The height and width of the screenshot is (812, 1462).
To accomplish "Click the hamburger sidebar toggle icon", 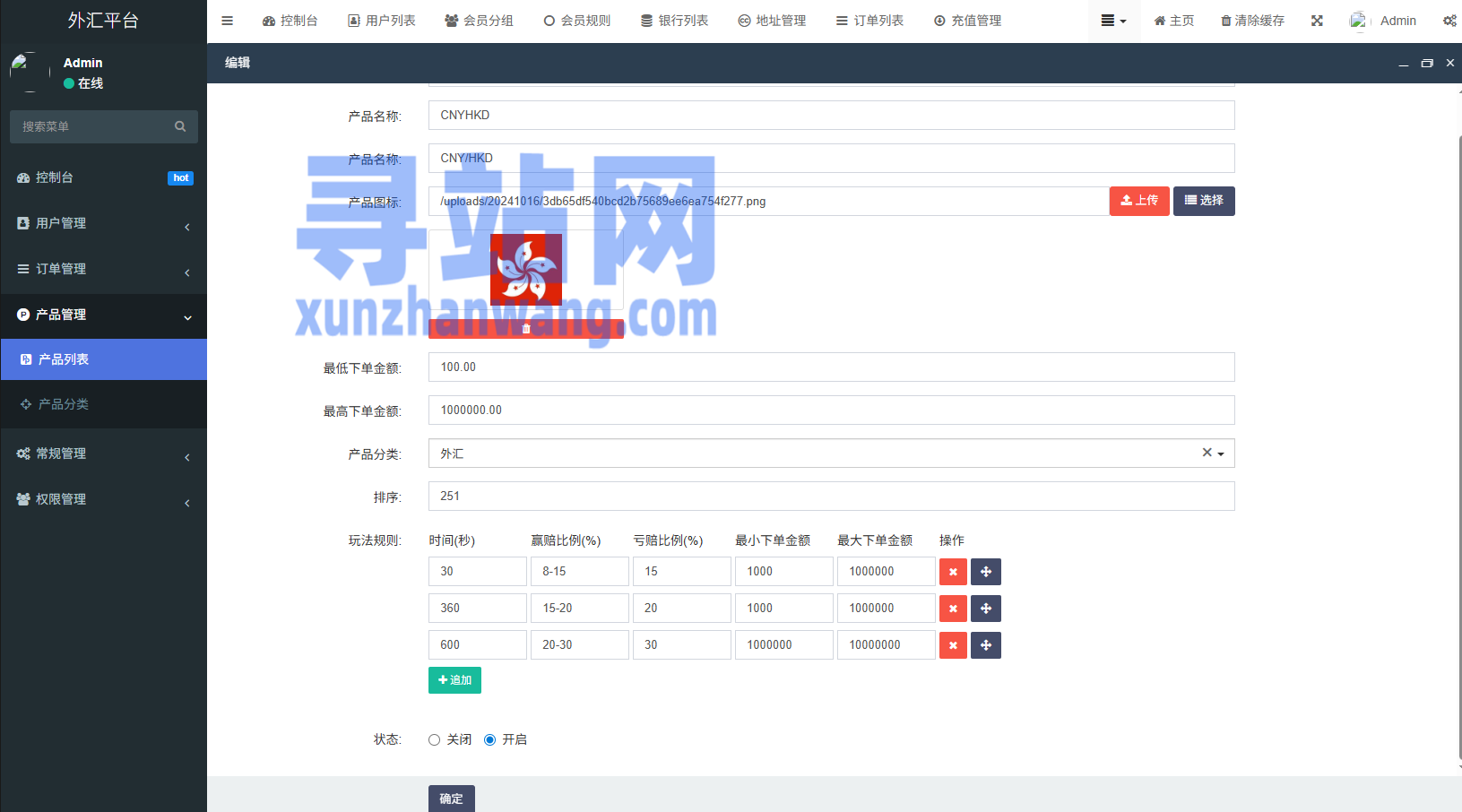I will 227,21.
